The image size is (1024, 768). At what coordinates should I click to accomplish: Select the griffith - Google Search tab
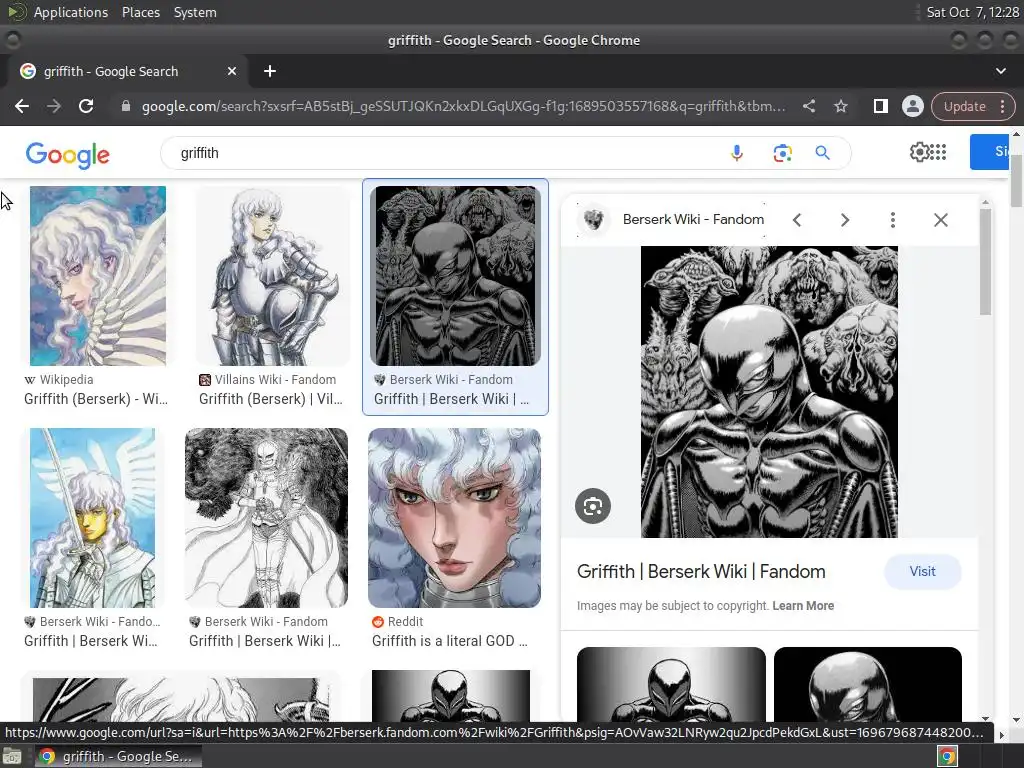click(x=128, y=71)
